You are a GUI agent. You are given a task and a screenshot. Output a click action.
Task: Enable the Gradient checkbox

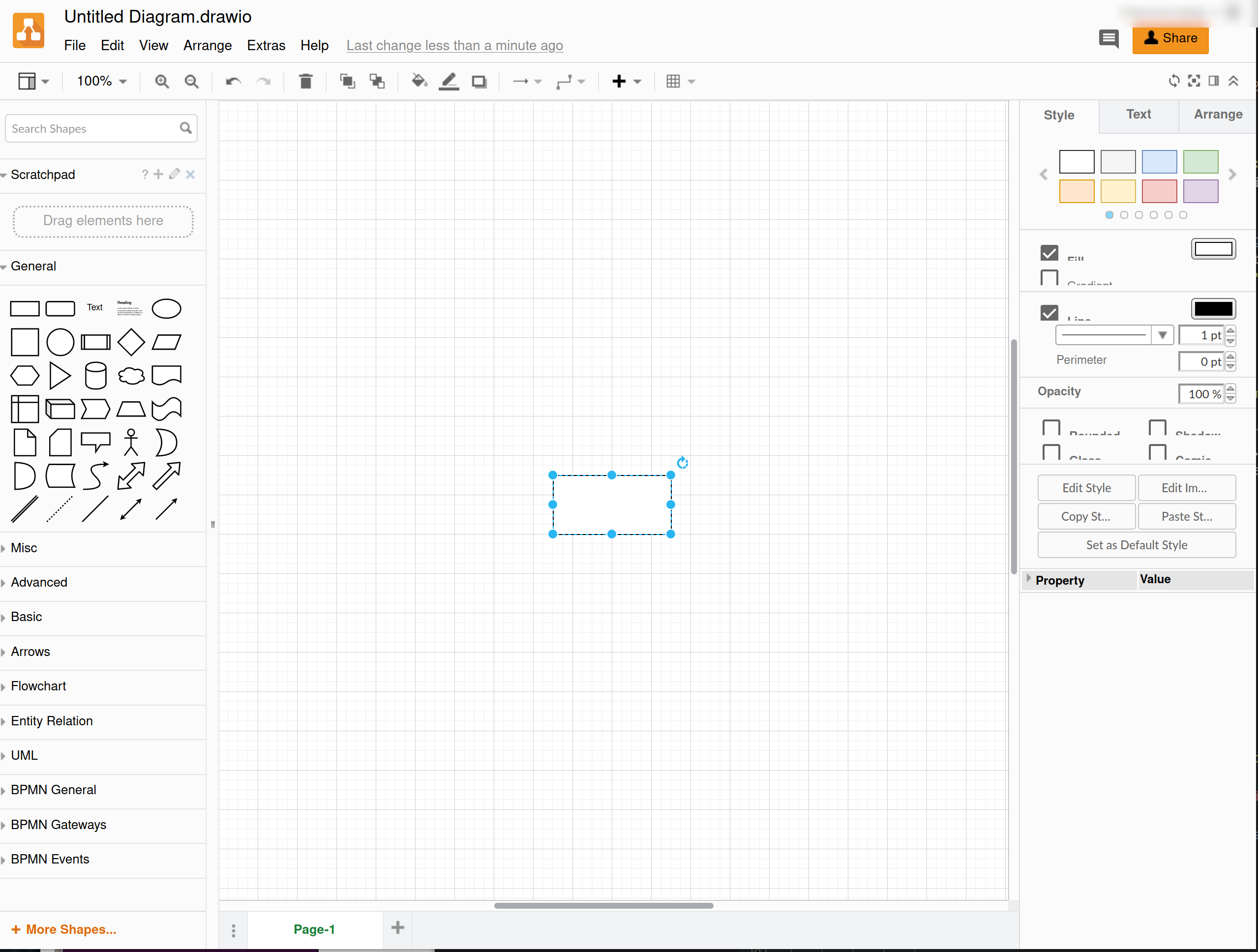pos(1049,277)
